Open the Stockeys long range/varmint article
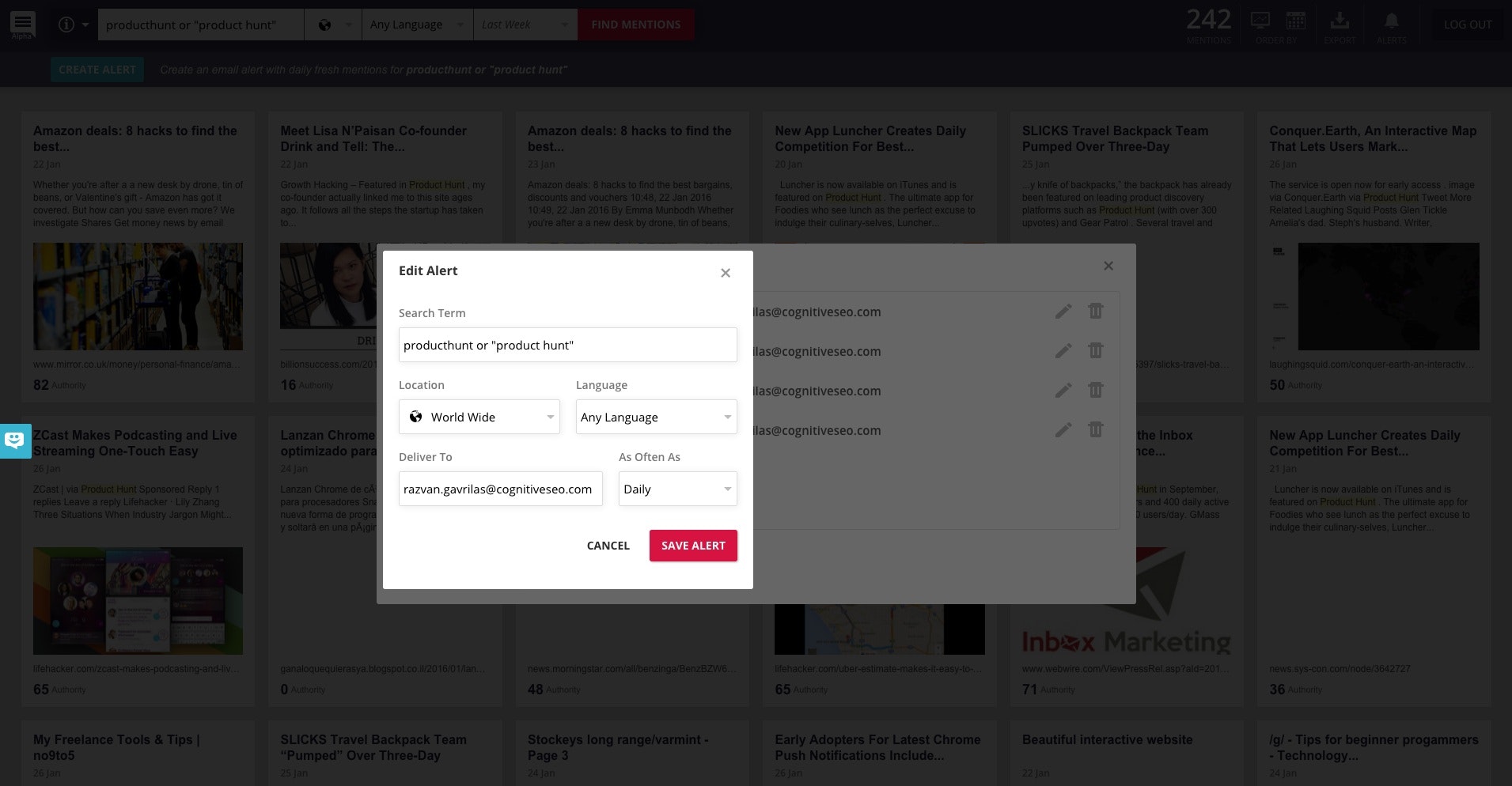Screen dimensions: 1512x786 [618, 747]
